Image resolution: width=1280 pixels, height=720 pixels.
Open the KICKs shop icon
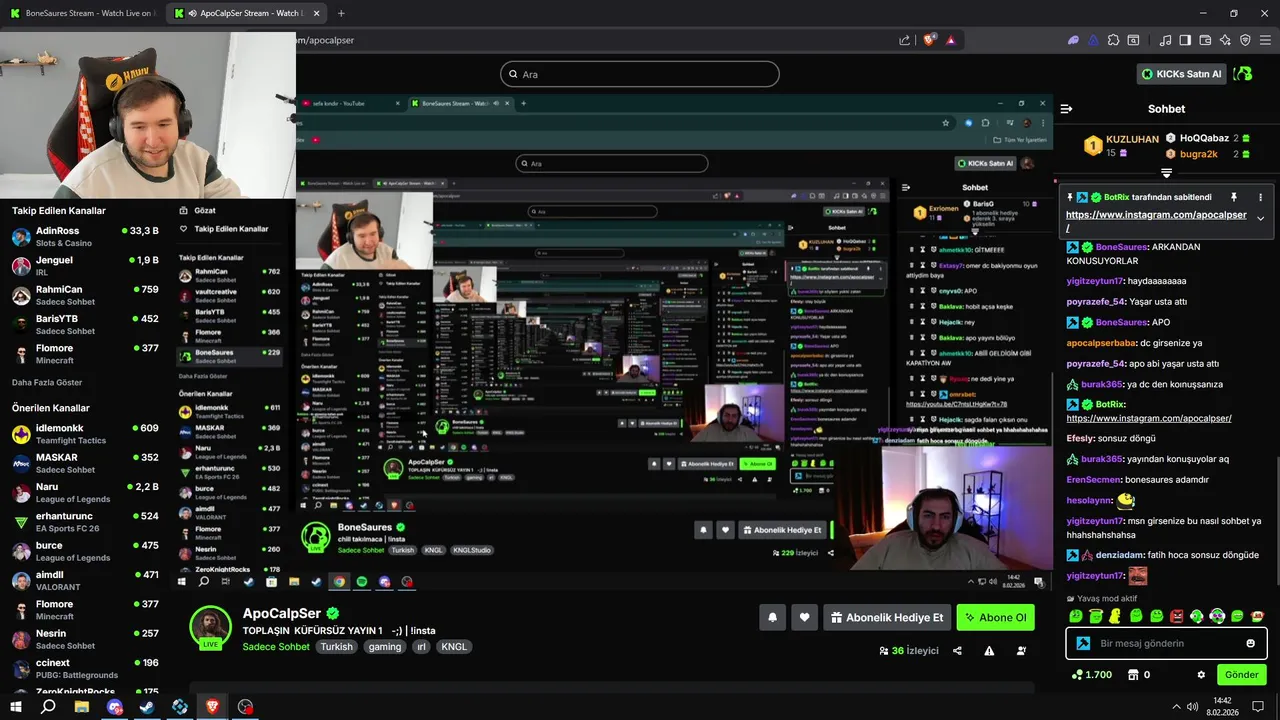(x=1133, y=675)
